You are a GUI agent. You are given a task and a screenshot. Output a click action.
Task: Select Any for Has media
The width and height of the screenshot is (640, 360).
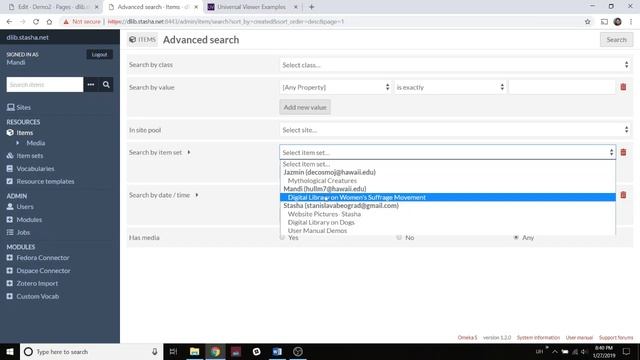point(516,238)
